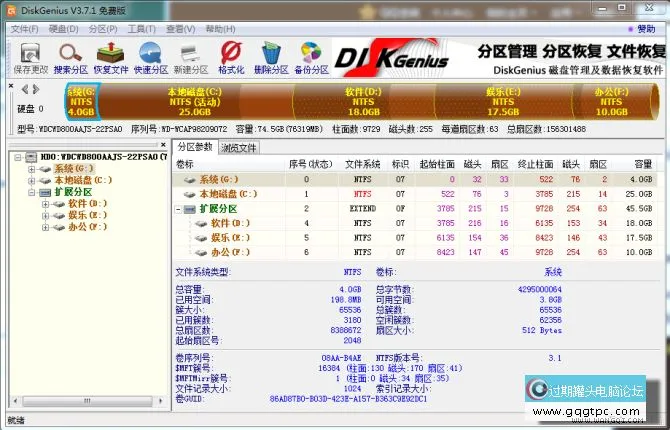The image size is (670, 430).
Task: Switch to the 浏览文件 tab
Action: coord(239,148)
